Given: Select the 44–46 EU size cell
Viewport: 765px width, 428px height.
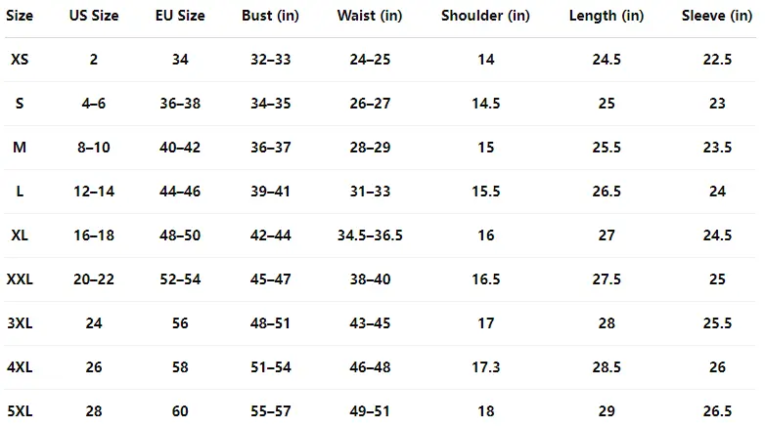Looking at the screenshot, I should [x=180, y=191].
